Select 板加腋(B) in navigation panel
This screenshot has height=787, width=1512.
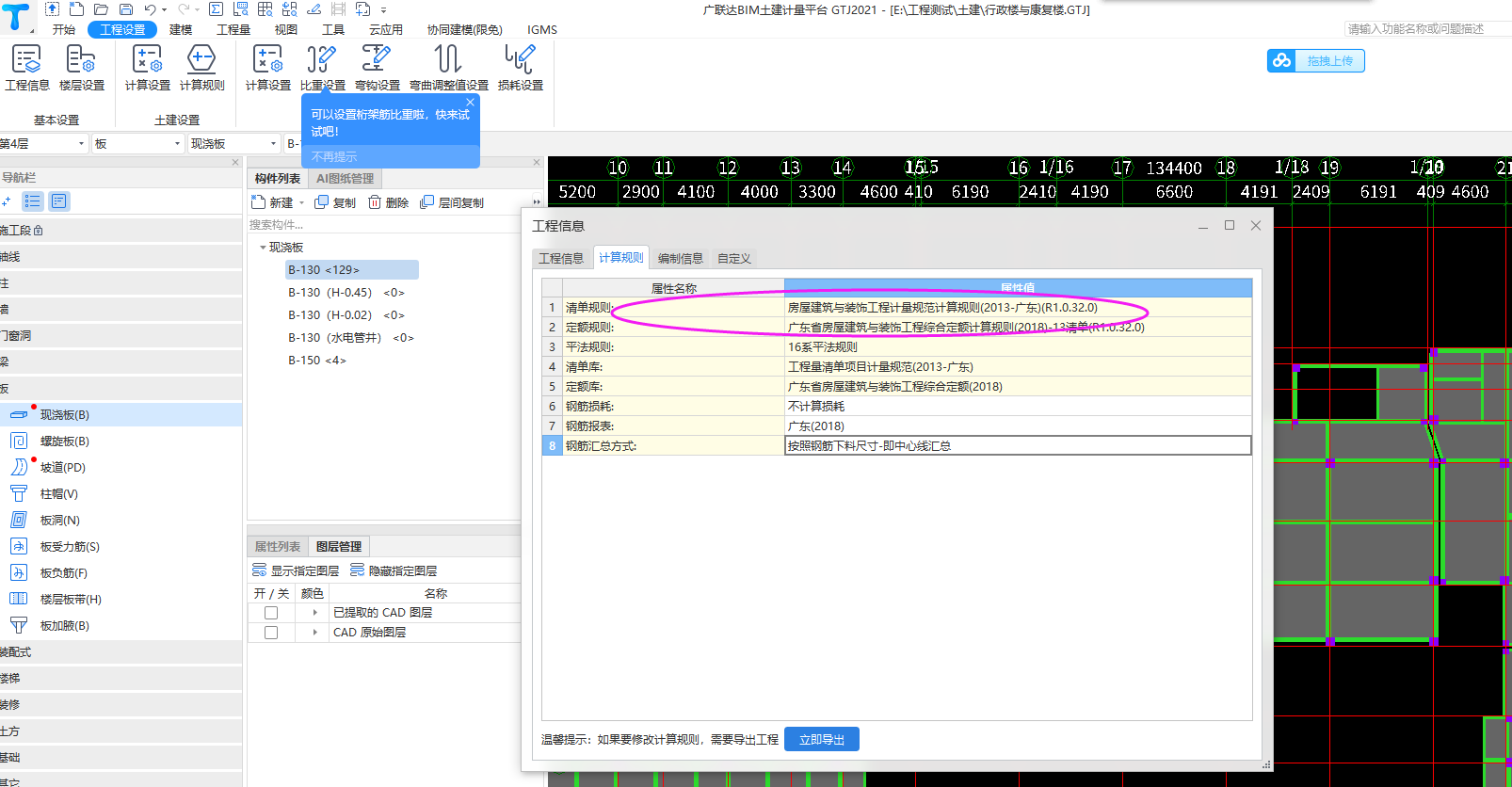[x=64, y=626]
